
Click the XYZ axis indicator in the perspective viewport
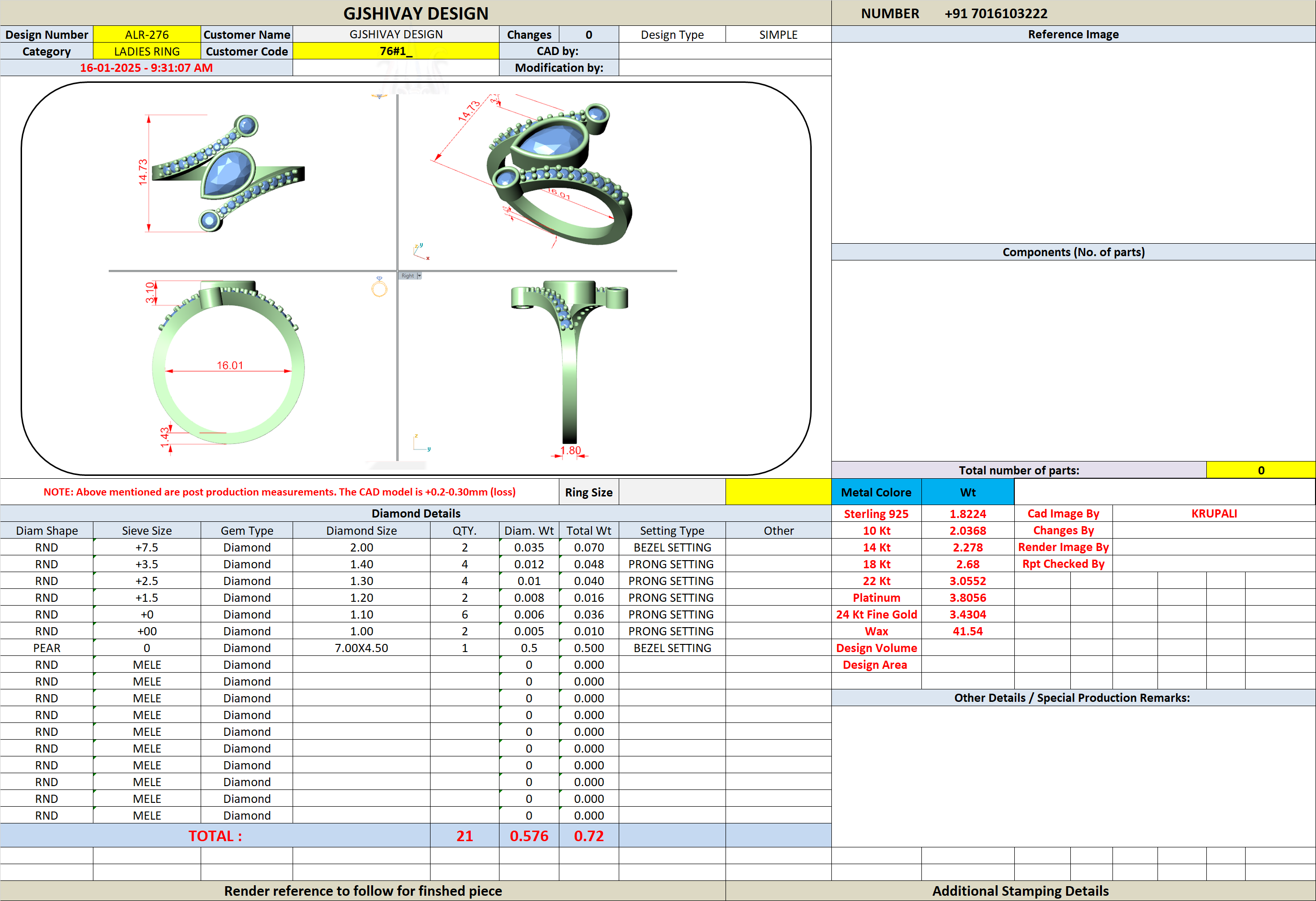tap(422, 251)
